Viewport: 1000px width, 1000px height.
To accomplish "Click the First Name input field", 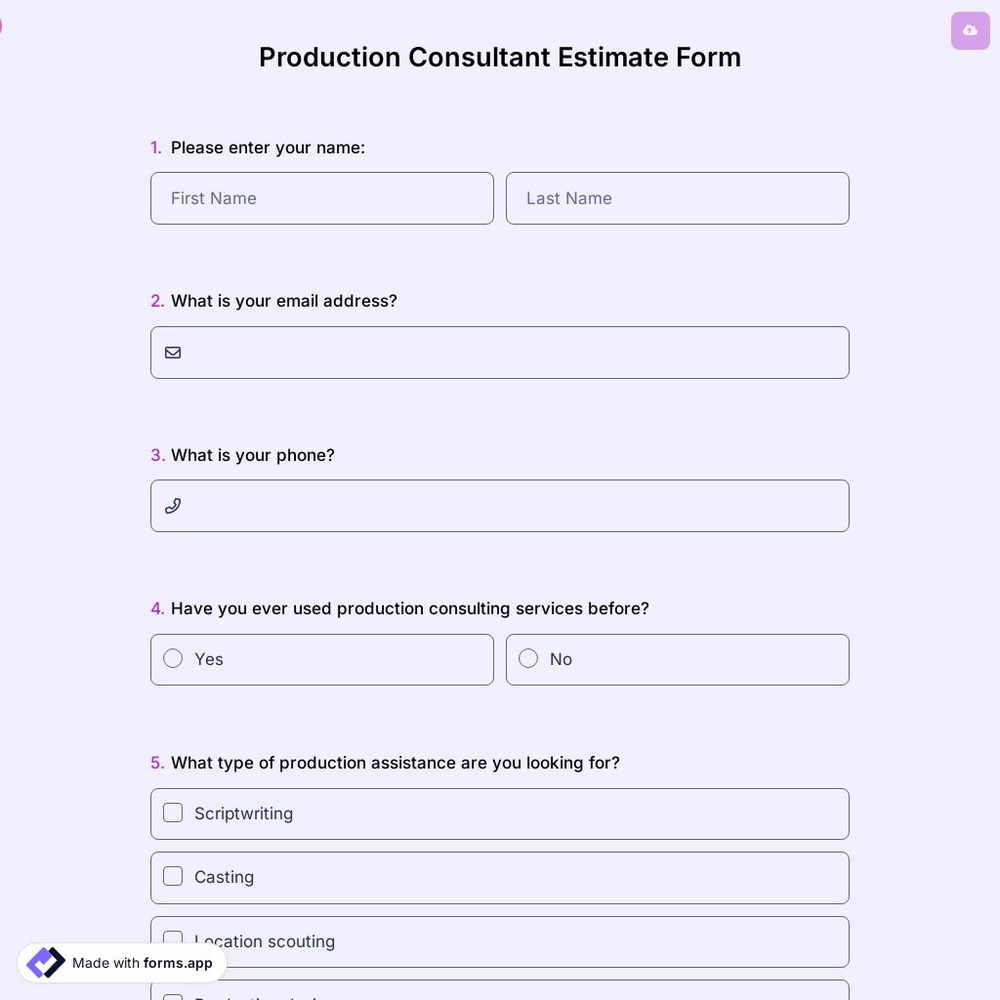I will (322, 198).
